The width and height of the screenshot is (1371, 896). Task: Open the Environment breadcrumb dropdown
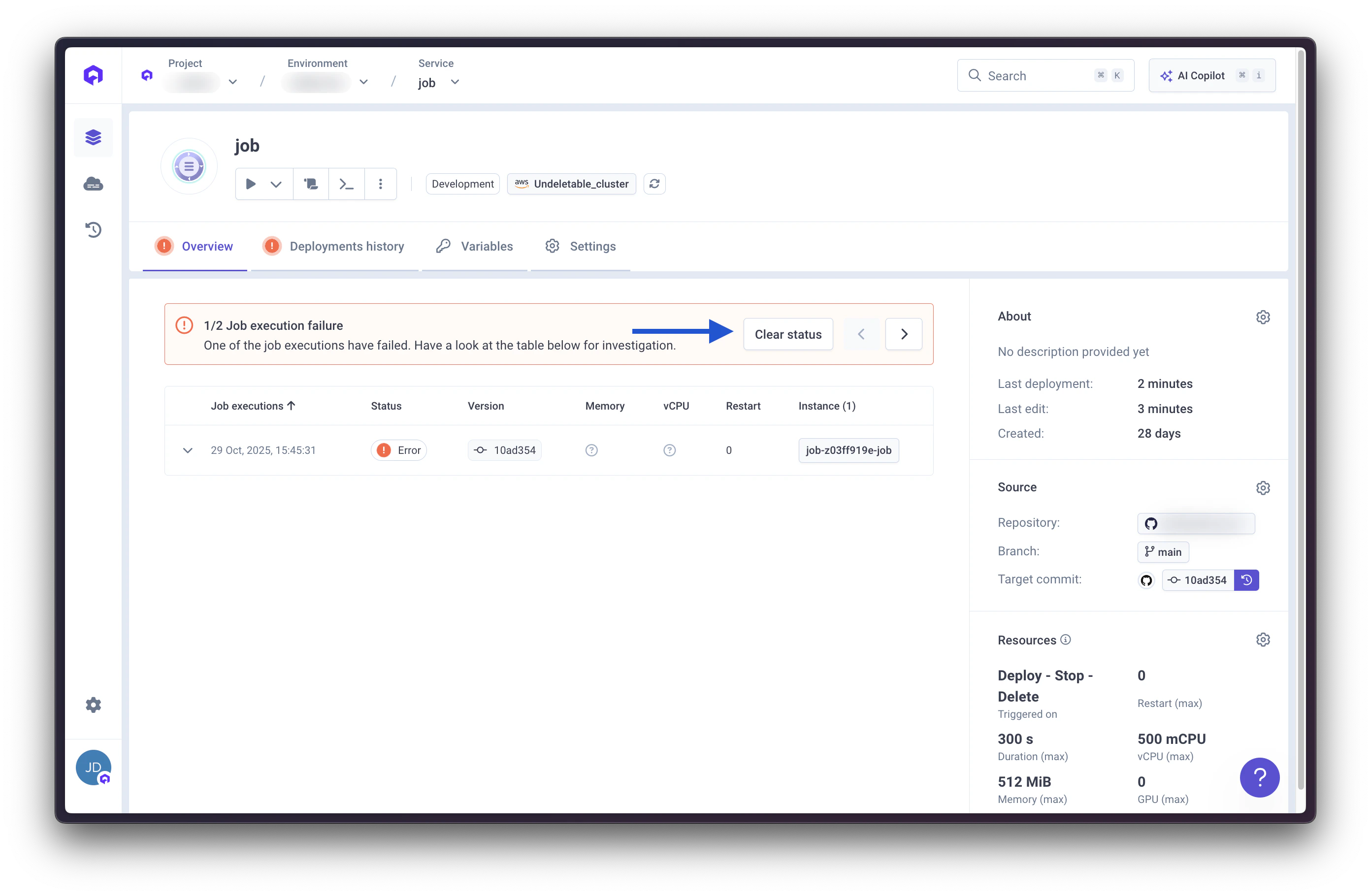pyautogui.click(x=363, y=82)
